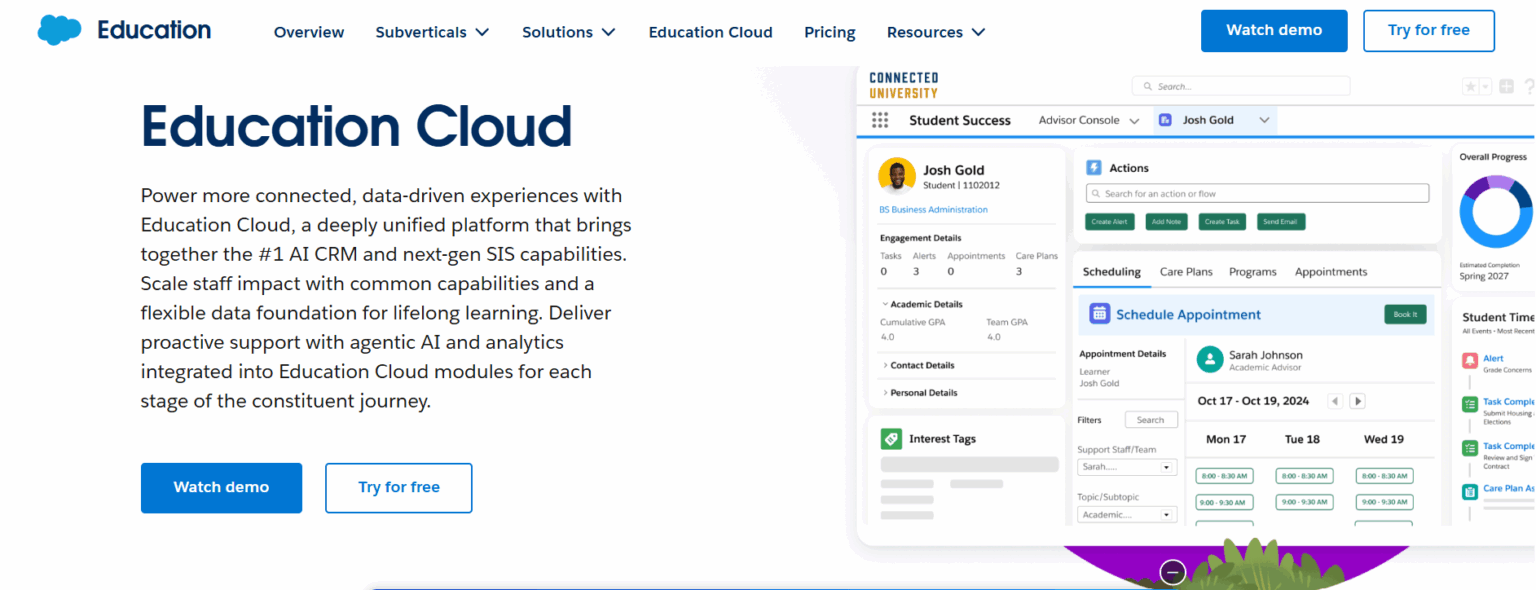Screen dimensions: 1536x590
Task: Switch to the Care Plans tab
Action: click(x=1185, y=271)
